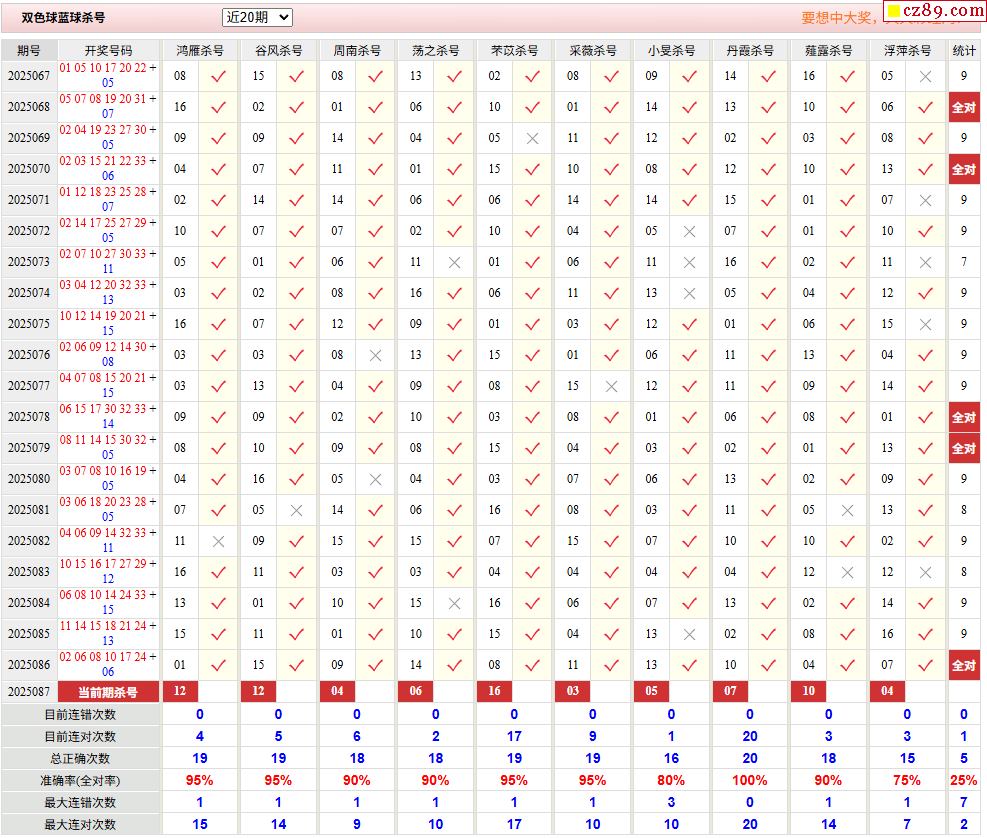Click the cross mark for 小旻杀号 in period 2025085
Screen dimensions: 987x838
[x=689, y=635]
